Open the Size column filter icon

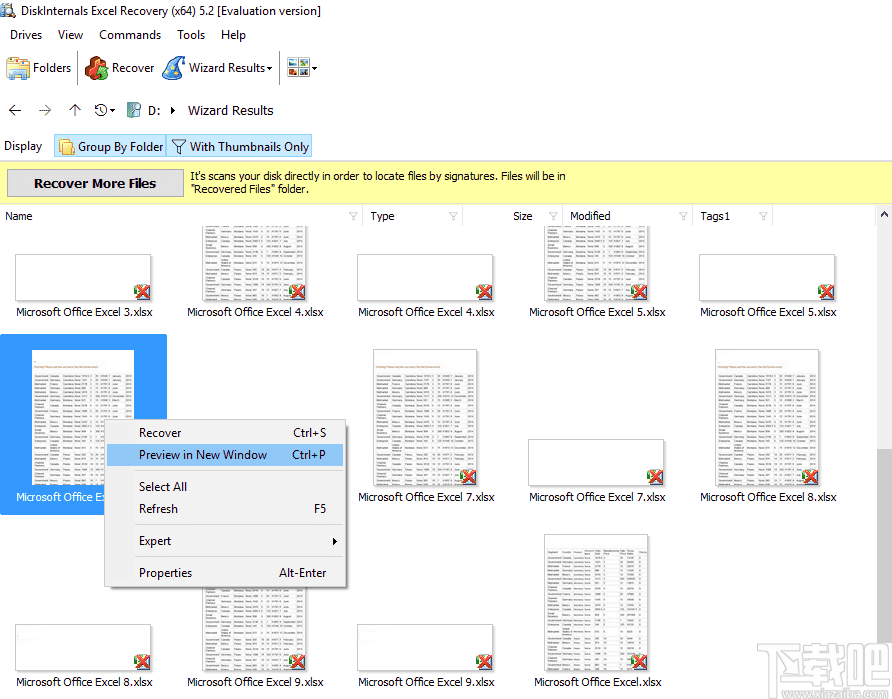(553, 216)
